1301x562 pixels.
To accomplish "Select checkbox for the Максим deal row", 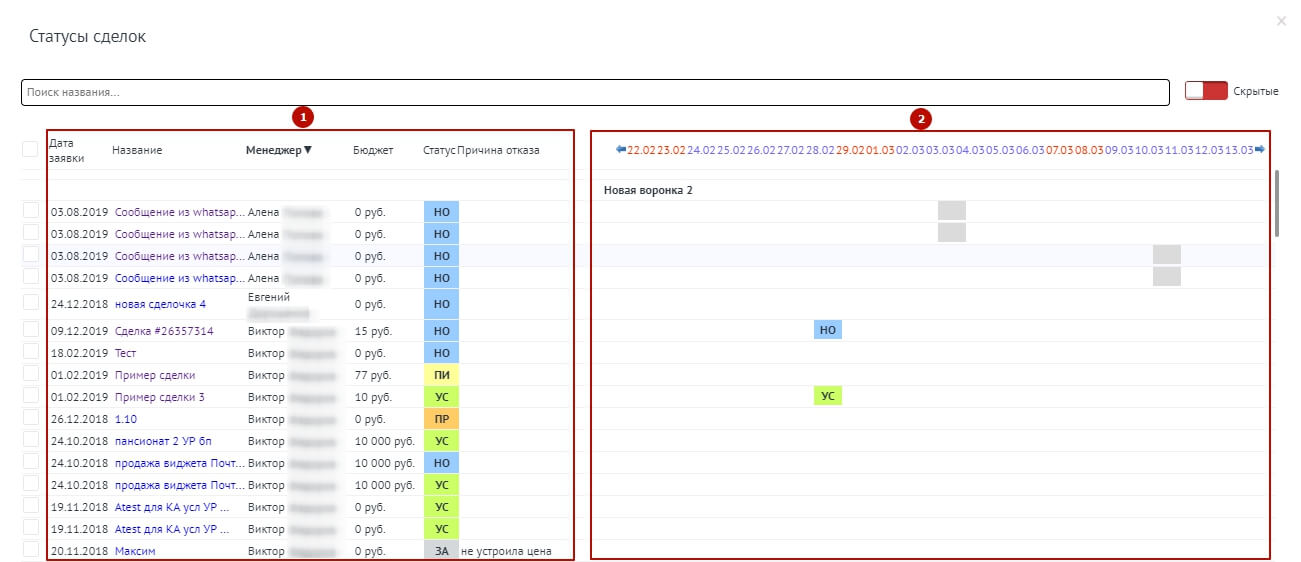I will coord(30,550).
